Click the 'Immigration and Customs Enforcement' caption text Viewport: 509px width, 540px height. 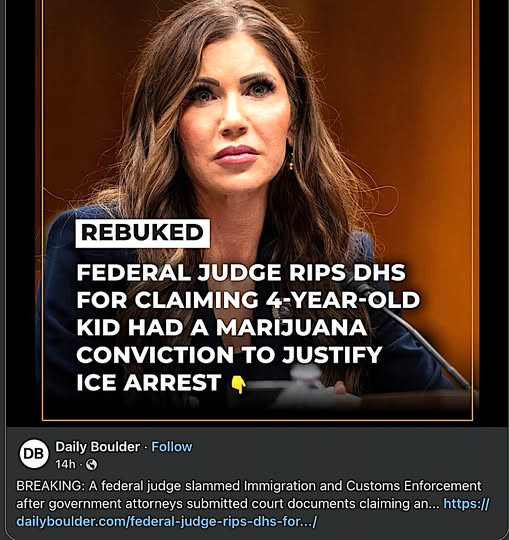(x=362, y=486)
